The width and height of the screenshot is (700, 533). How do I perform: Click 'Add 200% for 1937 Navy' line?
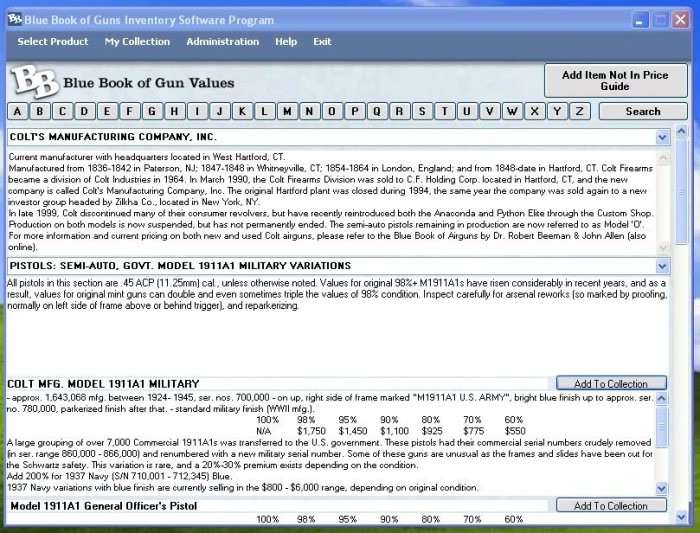click(x=120, y=476)
